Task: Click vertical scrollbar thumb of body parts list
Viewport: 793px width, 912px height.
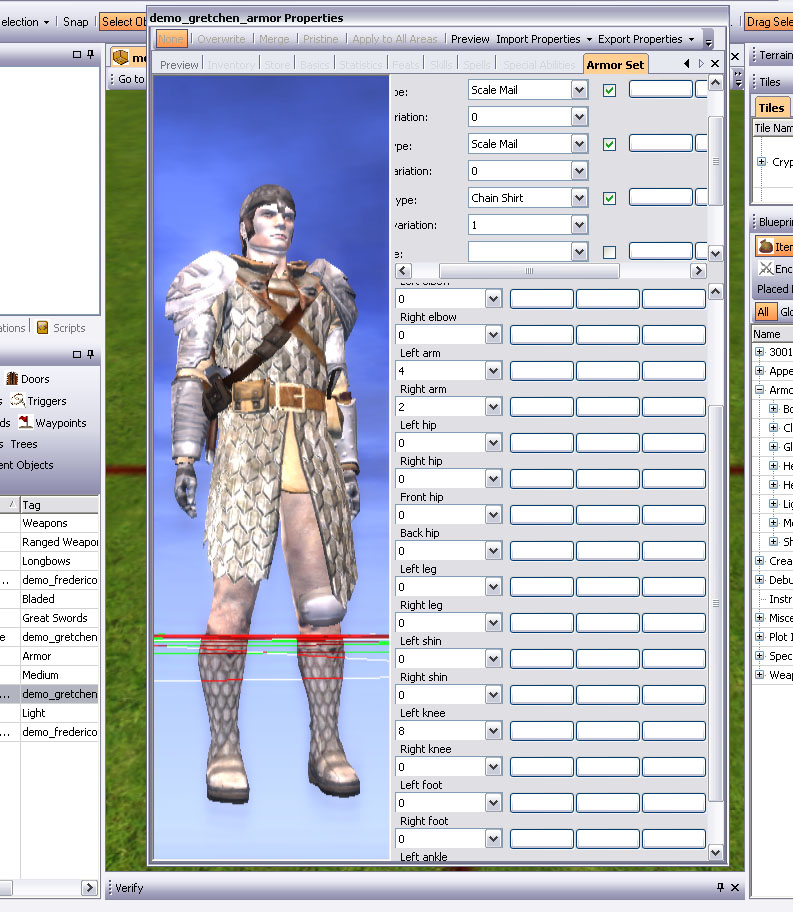Action: [x=716, y=603]
